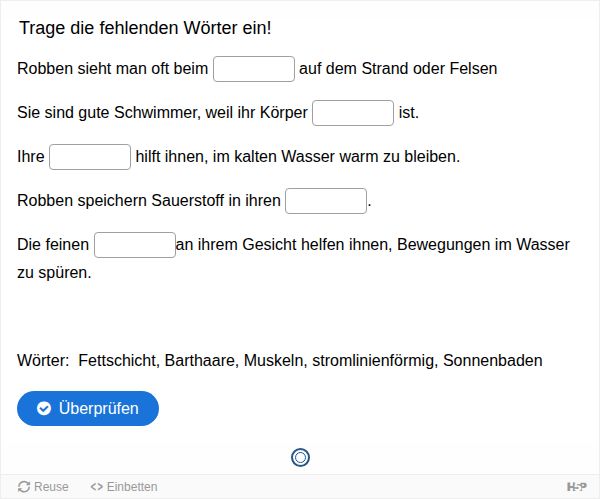Click the Reuse circular arrows icon

[24, 487]
